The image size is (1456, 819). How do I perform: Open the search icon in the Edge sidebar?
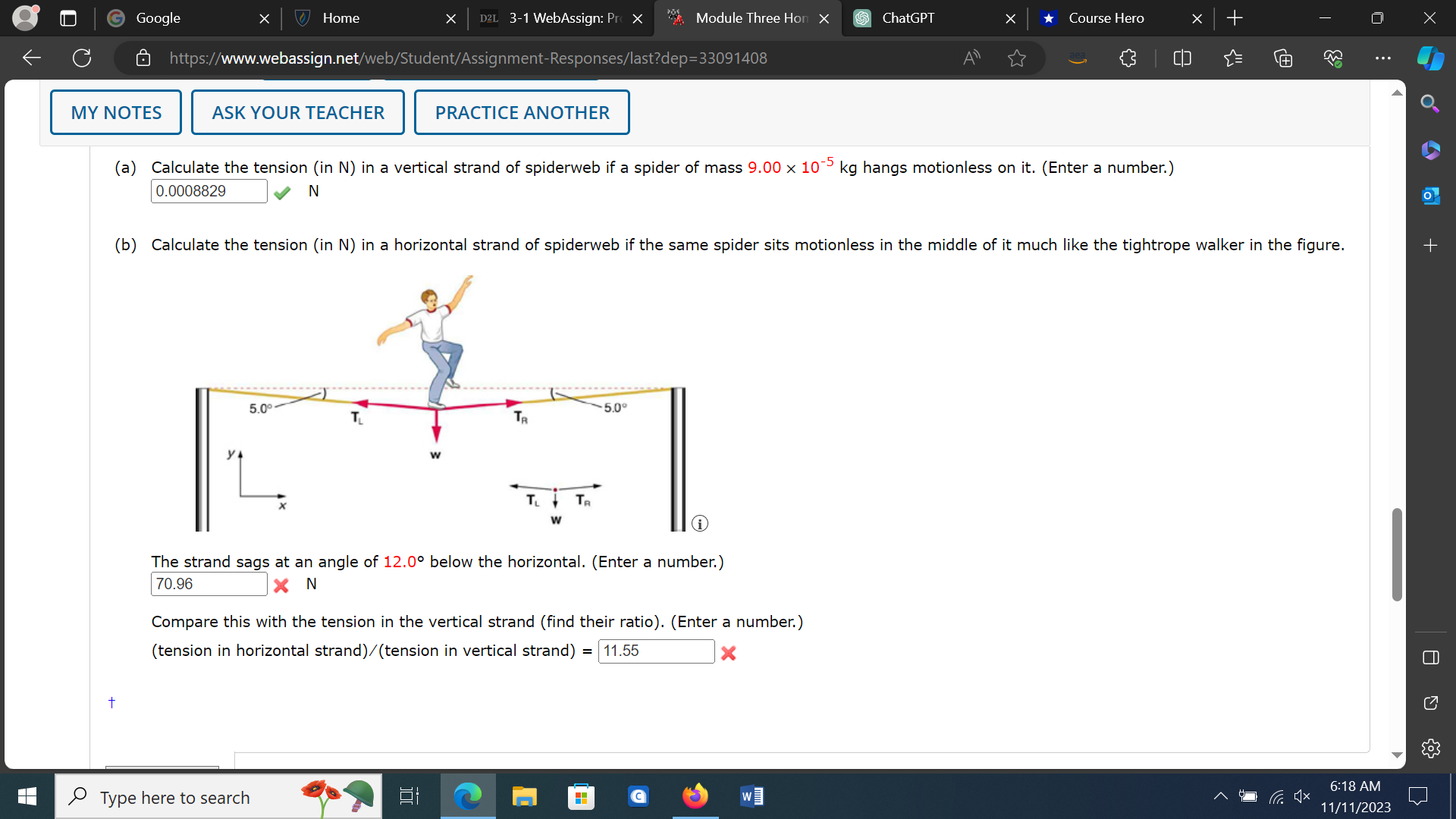(x=1430, y=104)
